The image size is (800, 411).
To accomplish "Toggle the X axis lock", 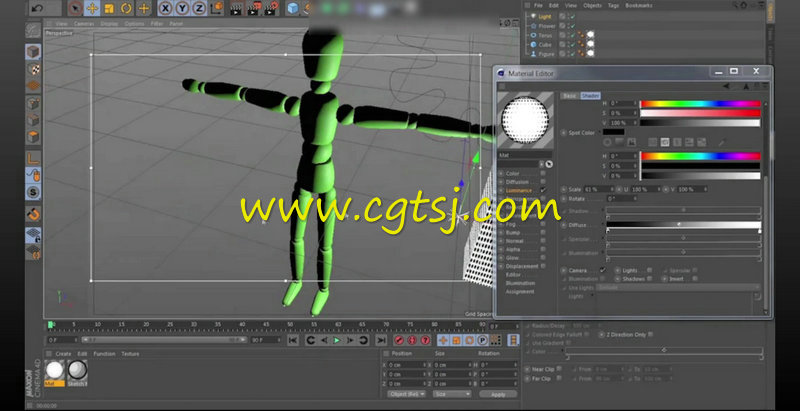I will click(165, 8).
